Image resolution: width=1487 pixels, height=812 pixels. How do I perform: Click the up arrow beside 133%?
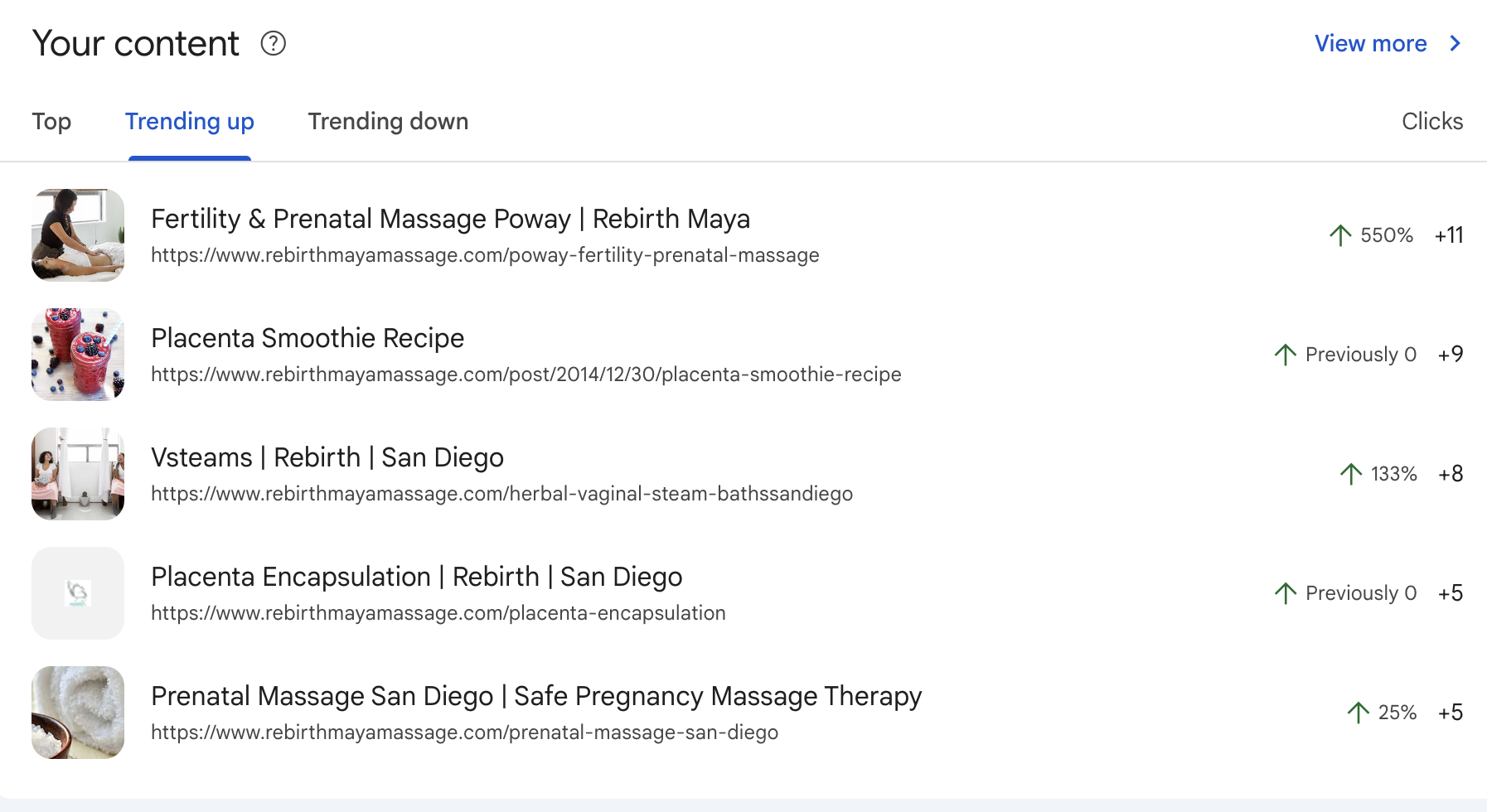1351,474
